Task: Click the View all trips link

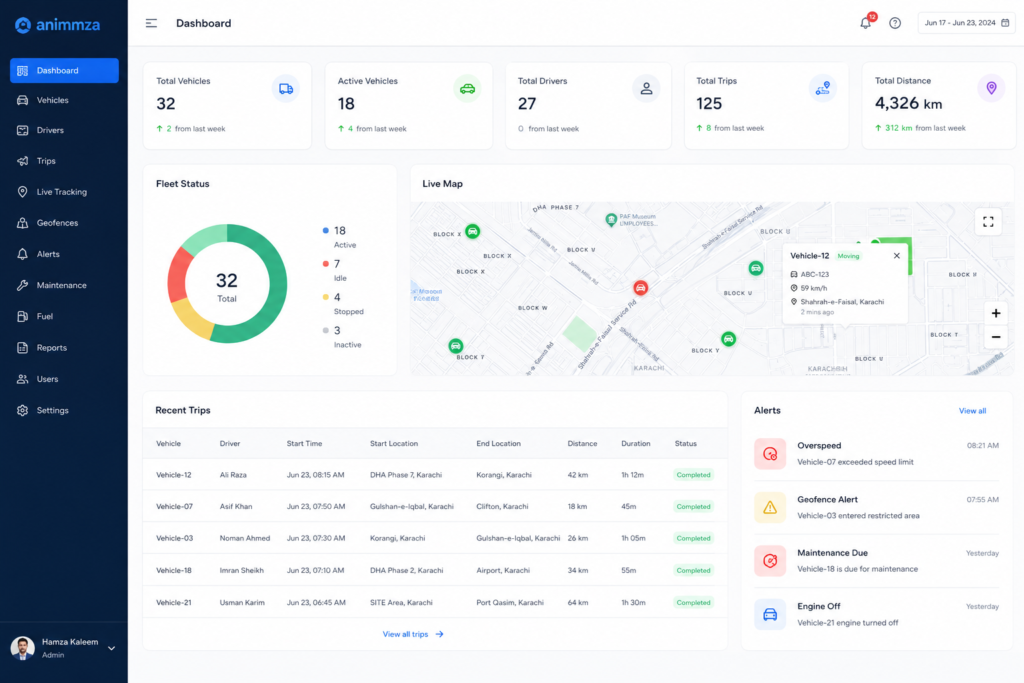Action: tap(413, 634)
